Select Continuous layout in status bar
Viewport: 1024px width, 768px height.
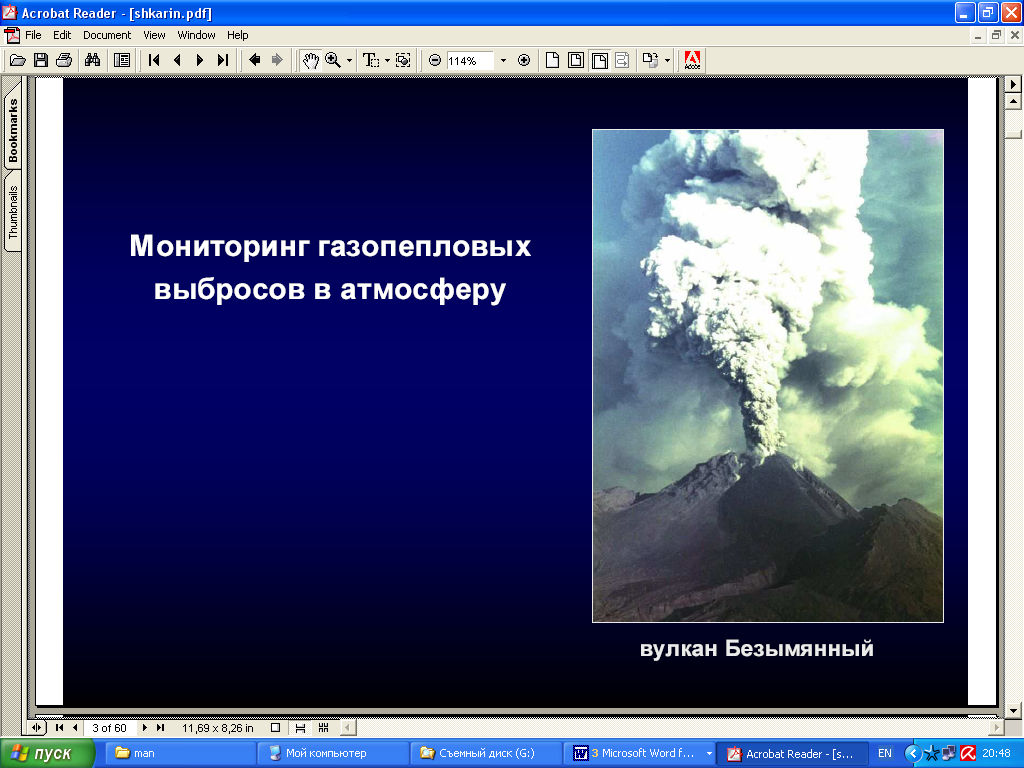point(300,728)
